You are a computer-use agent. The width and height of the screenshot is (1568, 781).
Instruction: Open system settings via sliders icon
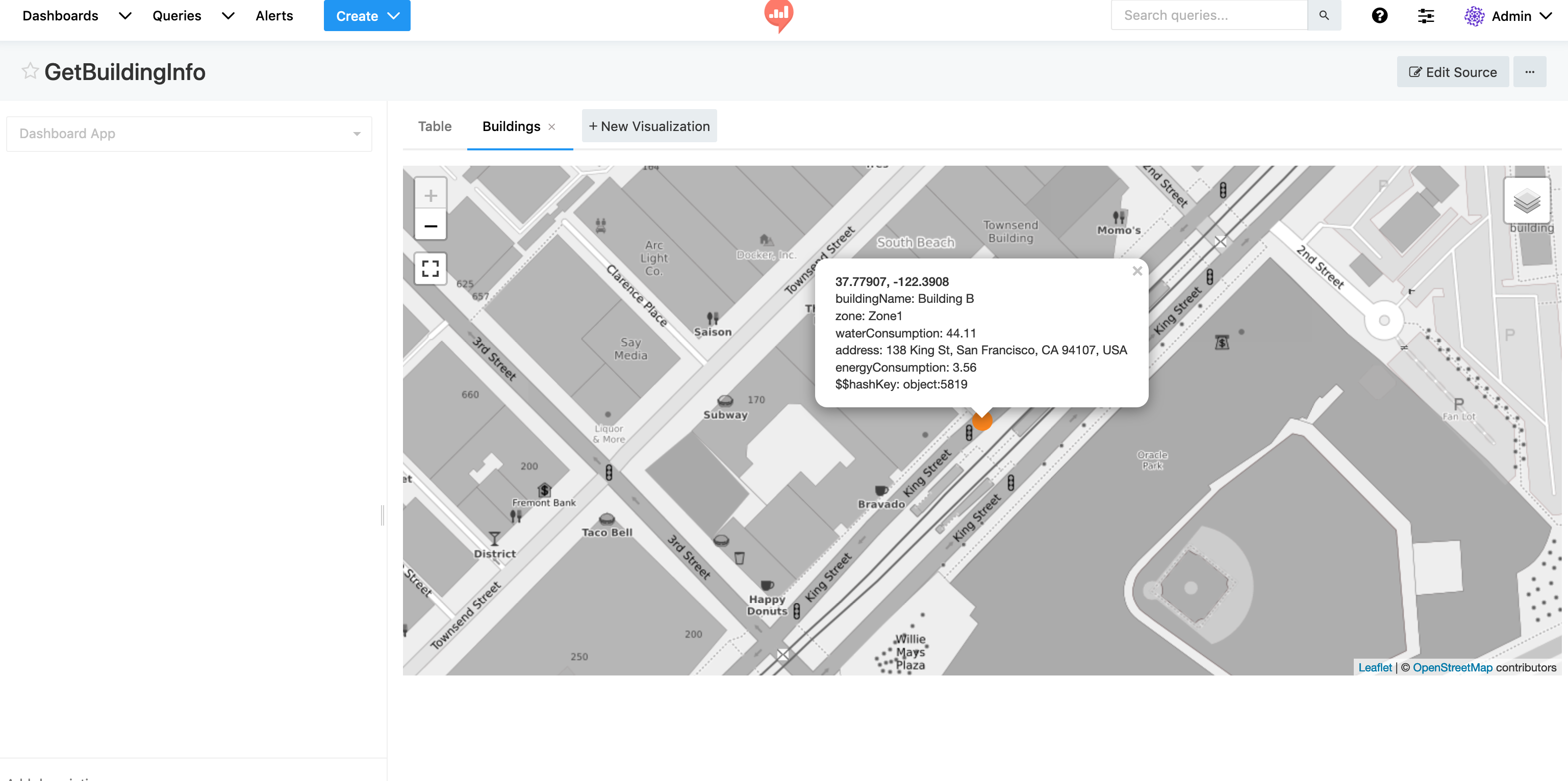1426,16
